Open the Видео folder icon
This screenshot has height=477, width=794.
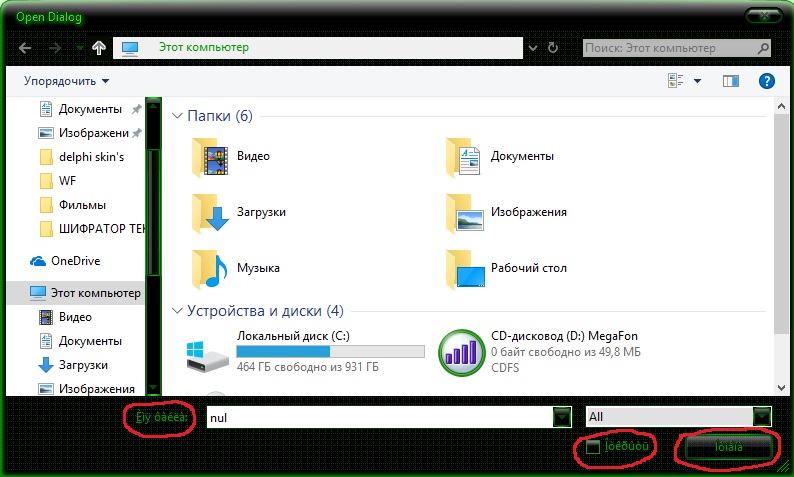(210, 156)
